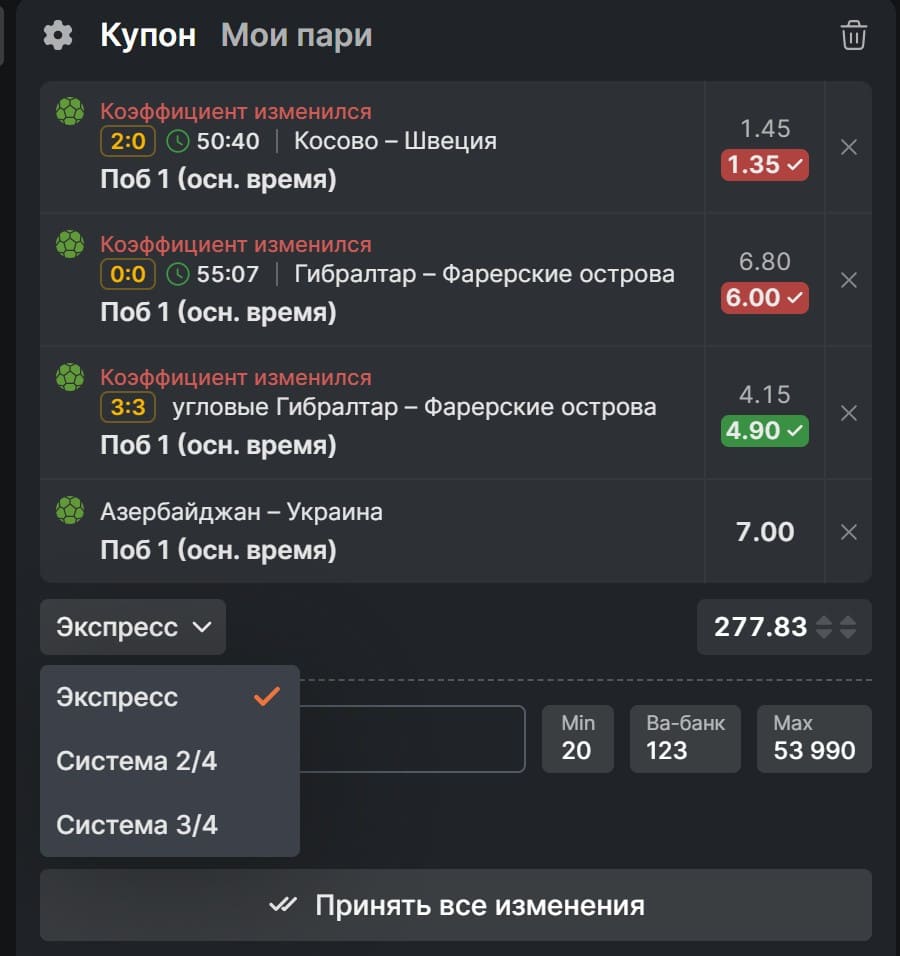The height and width of the screenshot is (956, 900).
Task: Clear the coupon with trash icon
Action: pos(853,36)
